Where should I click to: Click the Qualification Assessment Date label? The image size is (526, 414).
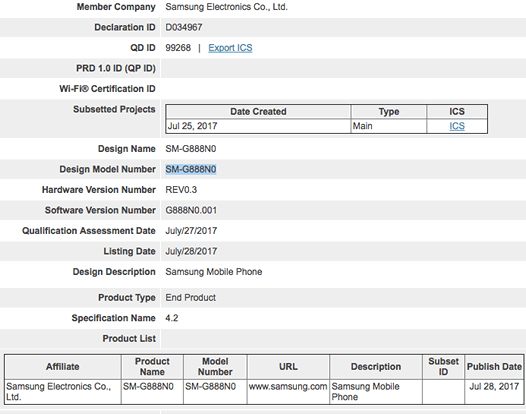89,231
